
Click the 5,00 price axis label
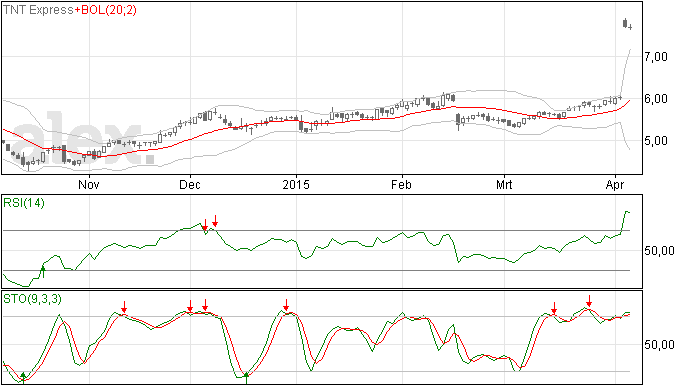click(x=656, y=141)
